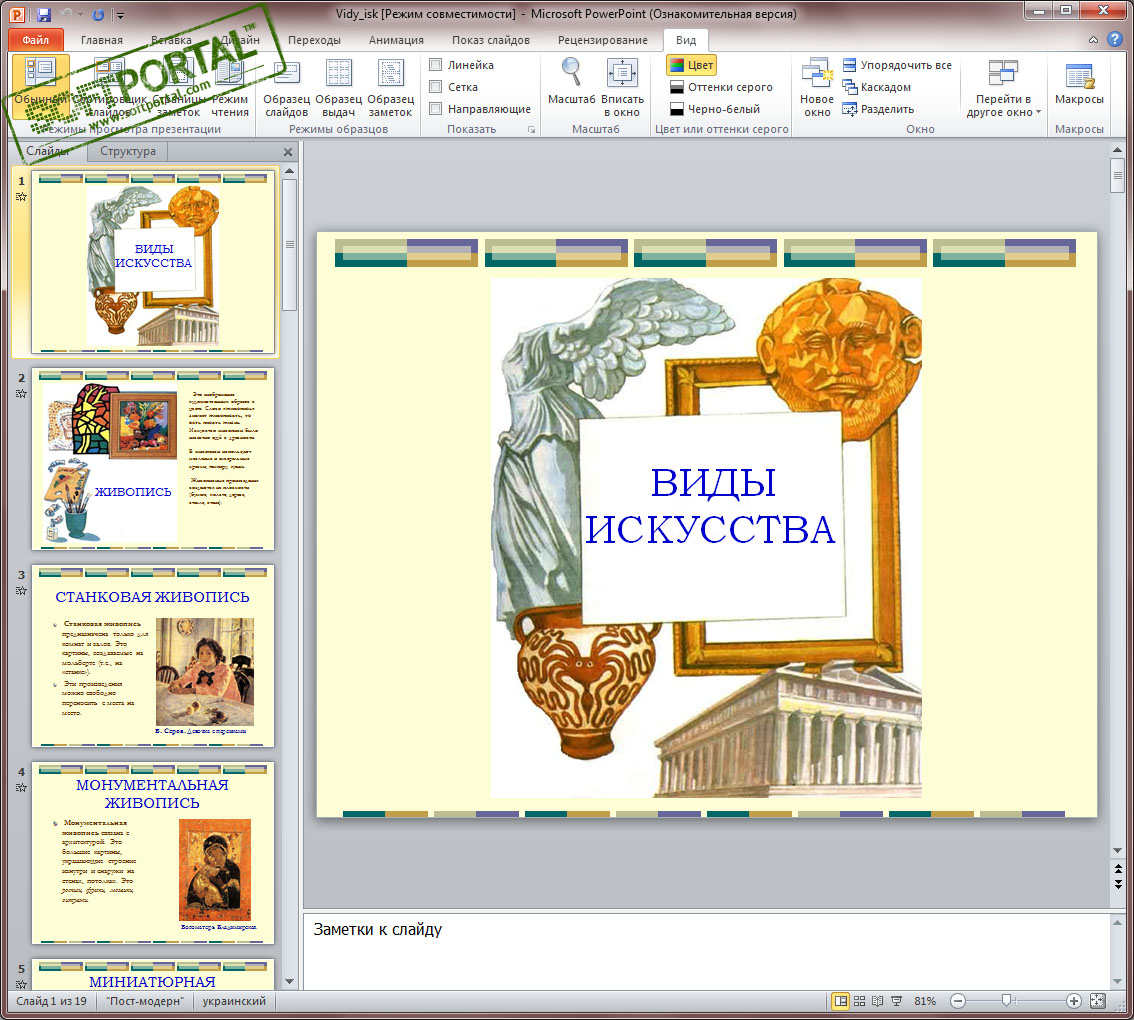This screenshot has width=1134, height=1020.
Task: Click in the Заметки к слайду notes field
Action: click(x=707, y=951)
